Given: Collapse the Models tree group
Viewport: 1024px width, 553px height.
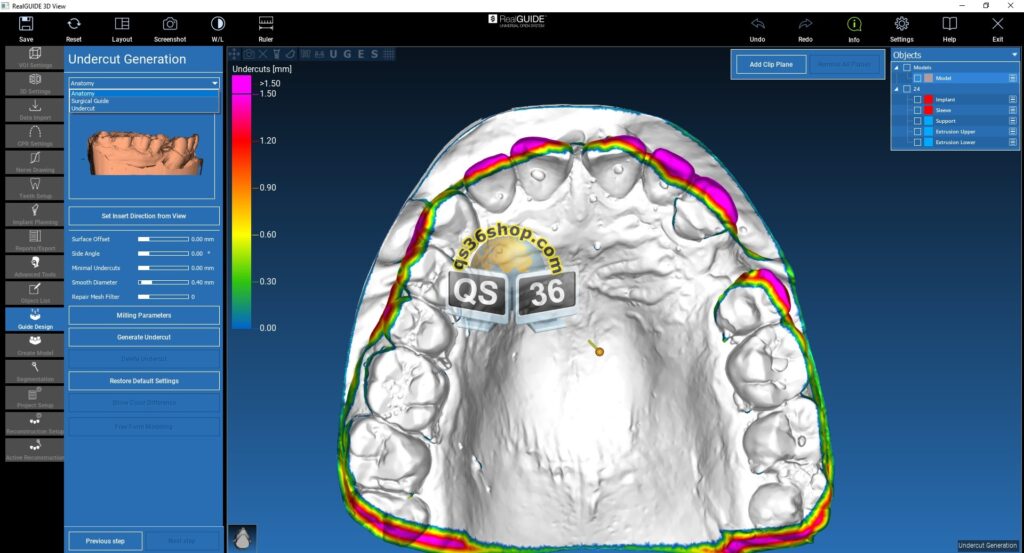Looking at the screenshot, I should (896, 67).
